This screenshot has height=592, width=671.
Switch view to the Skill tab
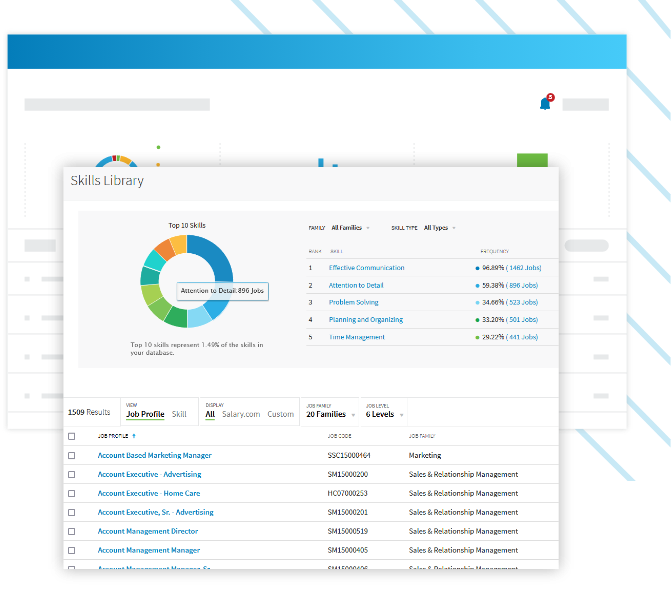(179, 414)
